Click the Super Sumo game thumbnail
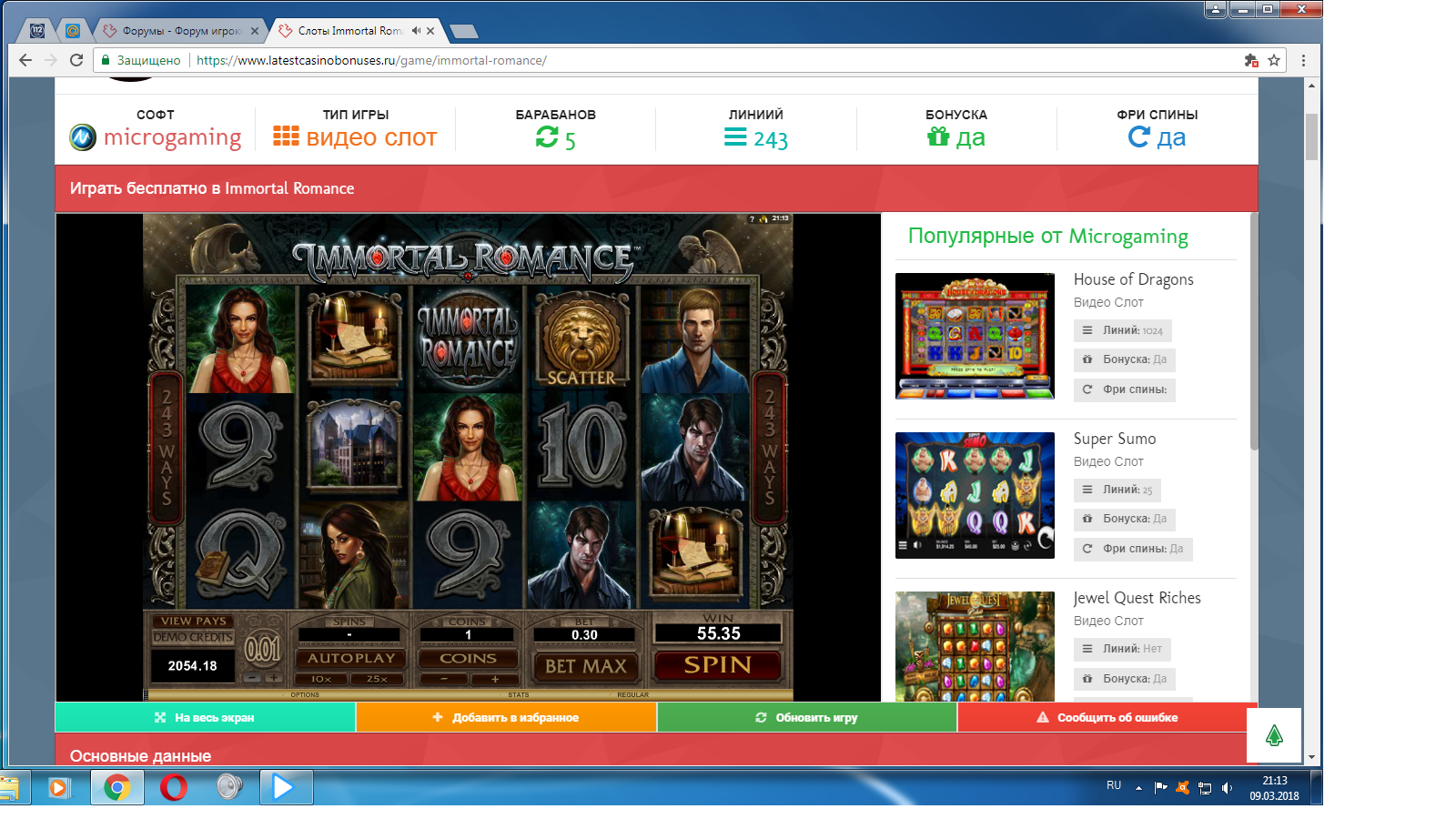Image resolution: width=1456 pixels, height=819 pixels. (975, 495)
